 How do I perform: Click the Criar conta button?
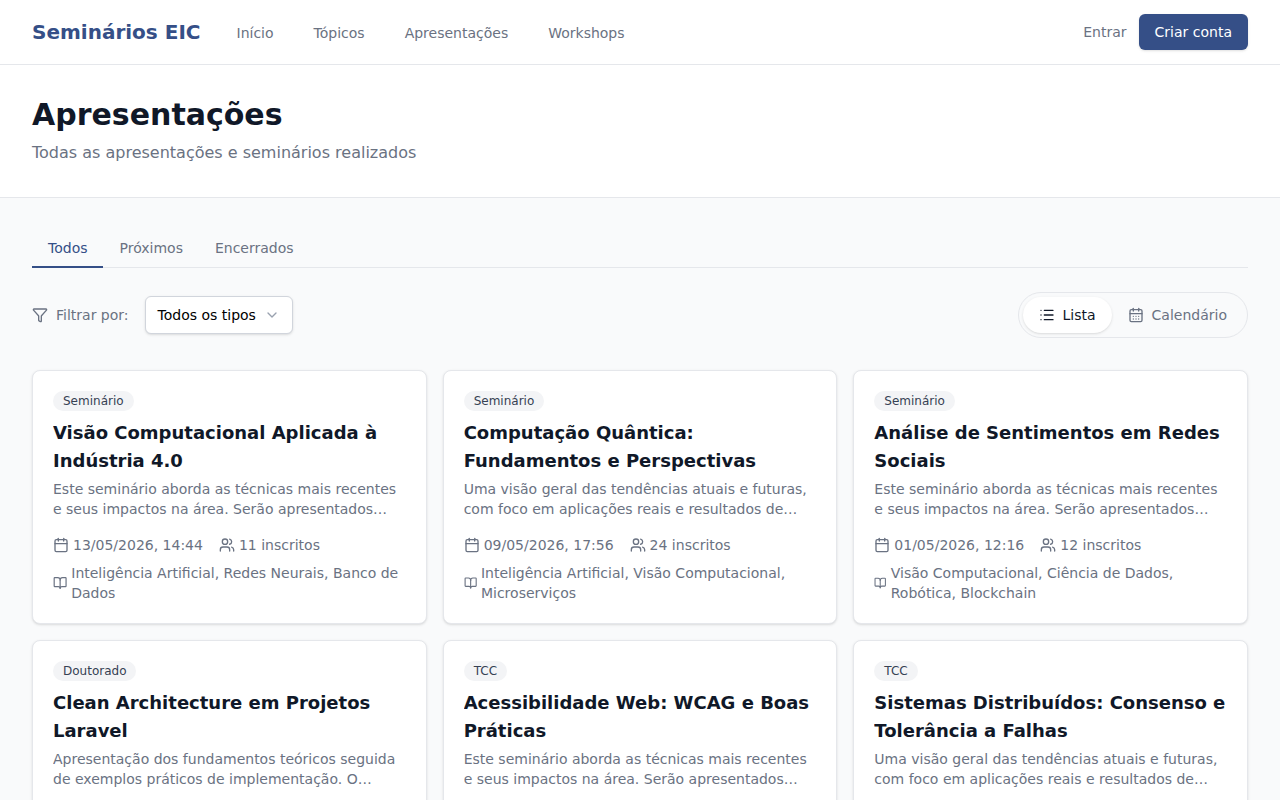coord(1193,32)
